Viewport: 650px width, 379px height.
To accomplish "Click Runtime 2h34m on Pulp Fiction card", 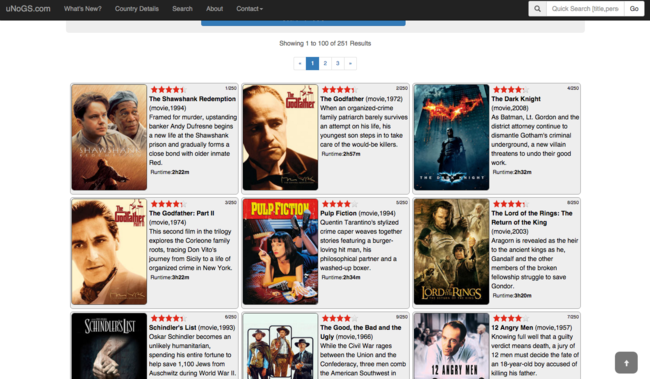I will [x=341, y=277].
